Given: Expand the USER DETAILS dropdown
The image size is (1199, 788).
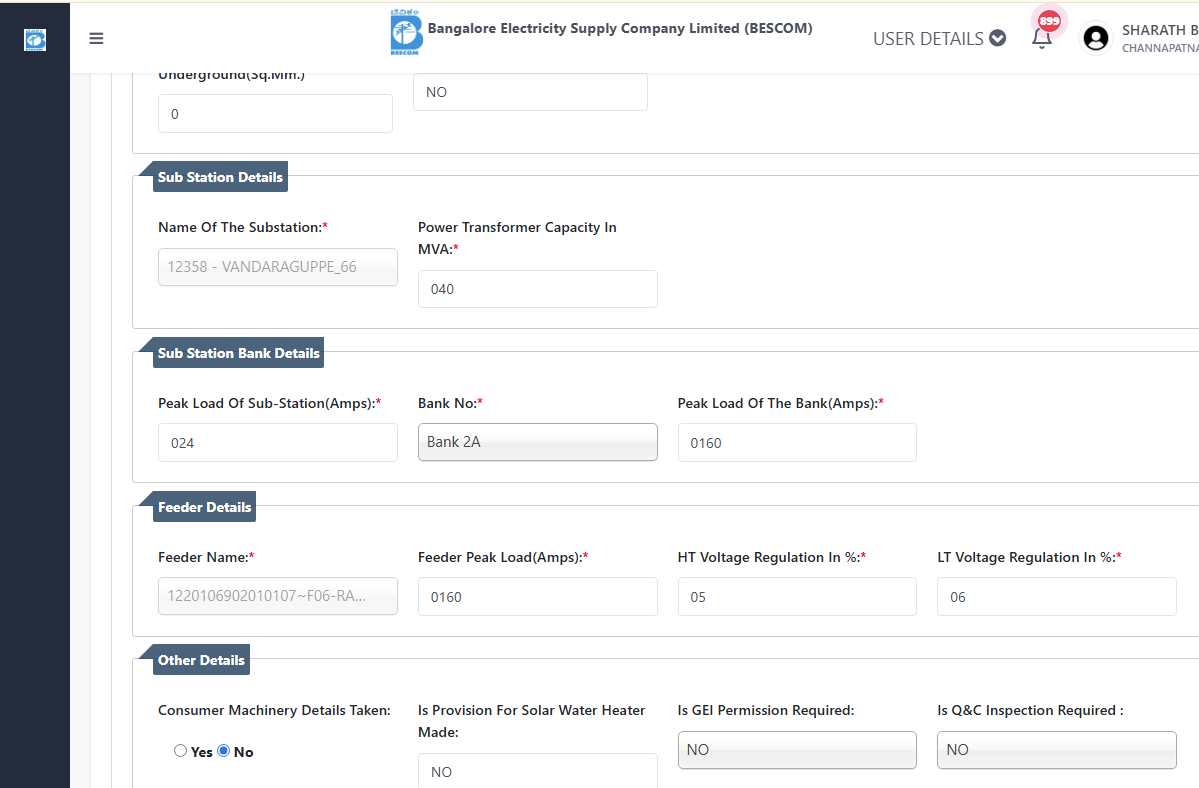Looking at the screenshot, I should coord(939,39).
